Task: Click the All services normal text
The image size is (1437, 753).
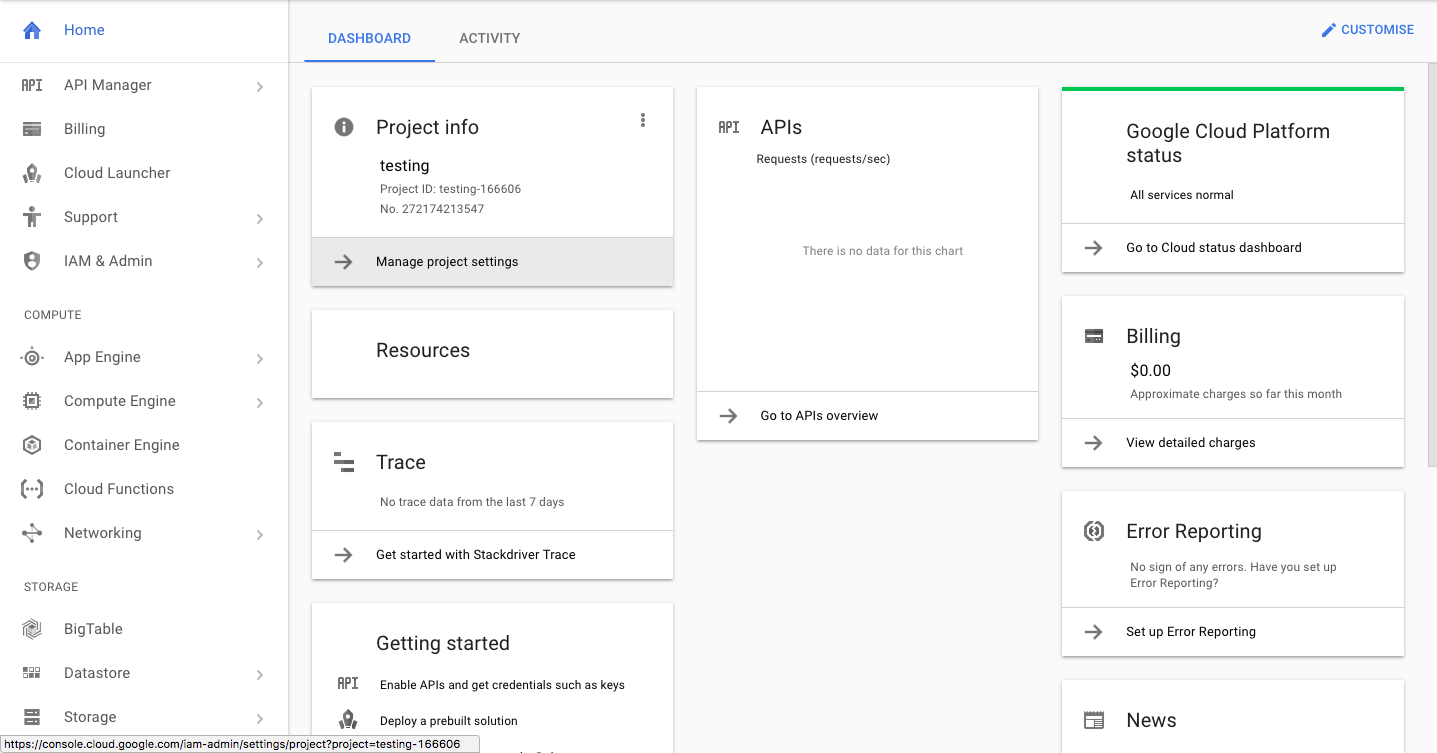Action: click(x=1182, y=195)
